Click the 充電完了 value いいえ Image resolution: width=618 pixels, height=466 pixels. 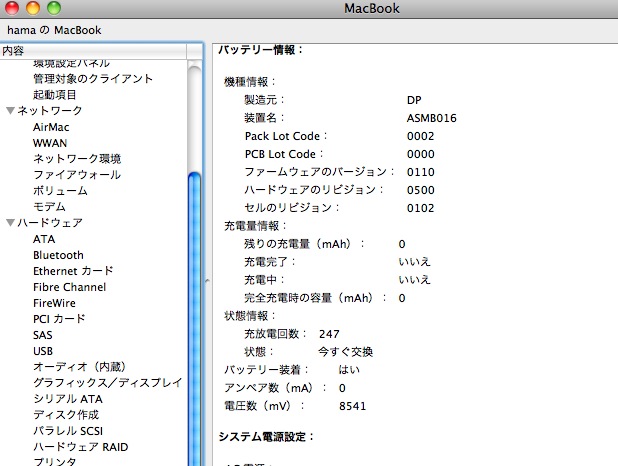414,262
